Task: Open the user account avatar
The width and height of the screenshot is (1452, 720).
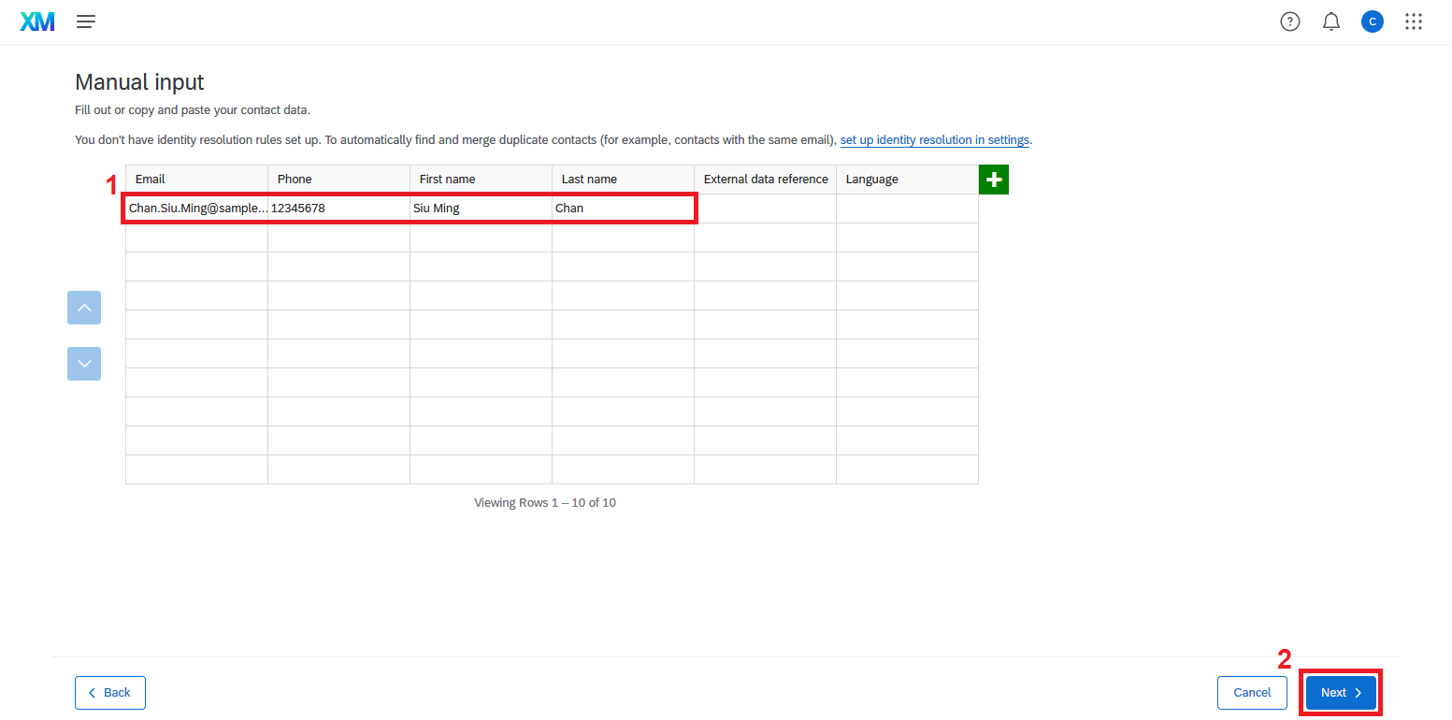Action: (1372, 21)
